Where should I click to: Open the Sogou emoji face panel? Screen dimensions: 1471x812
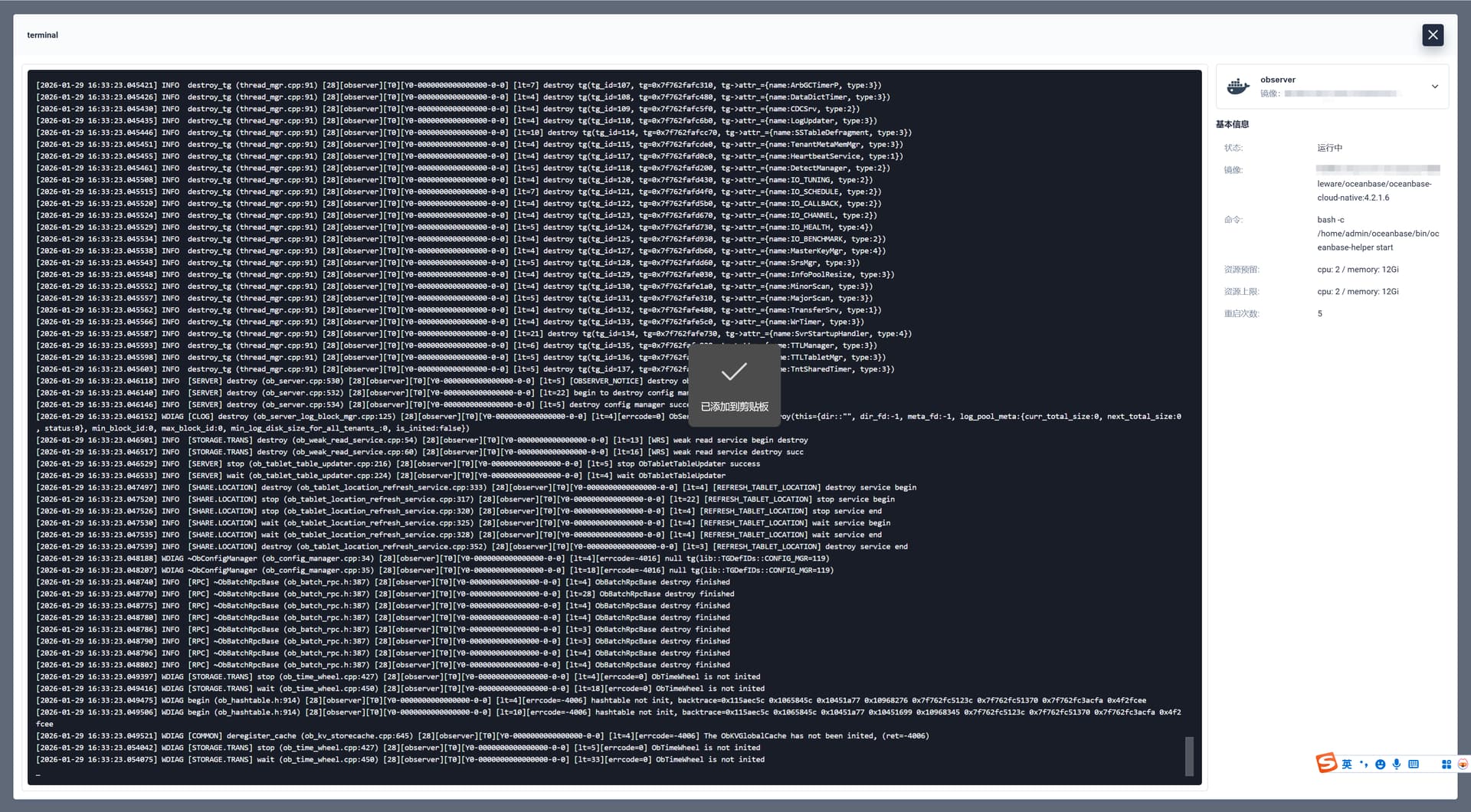1380,765
